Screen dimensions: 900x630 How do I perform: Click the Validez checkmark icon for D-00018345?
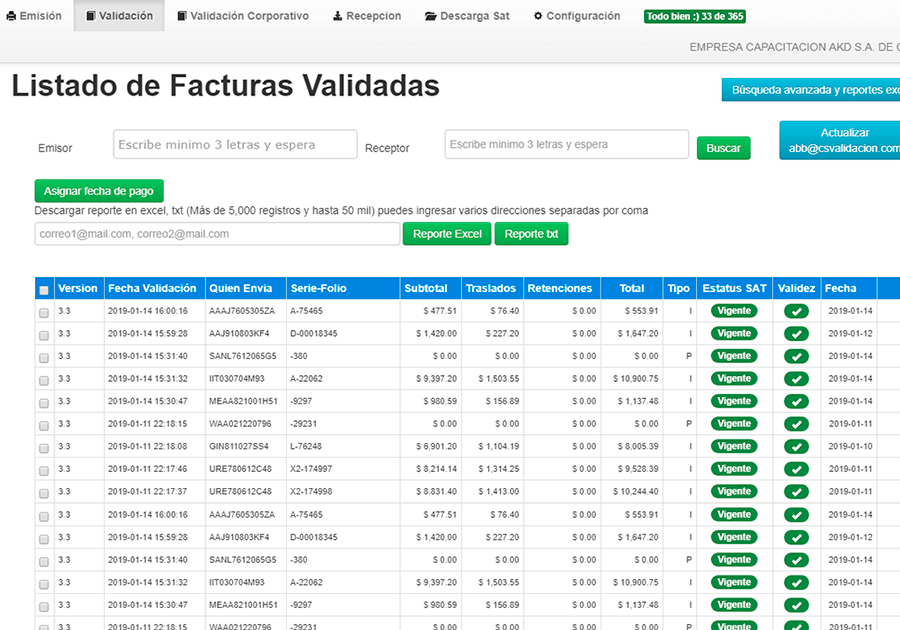796,334
